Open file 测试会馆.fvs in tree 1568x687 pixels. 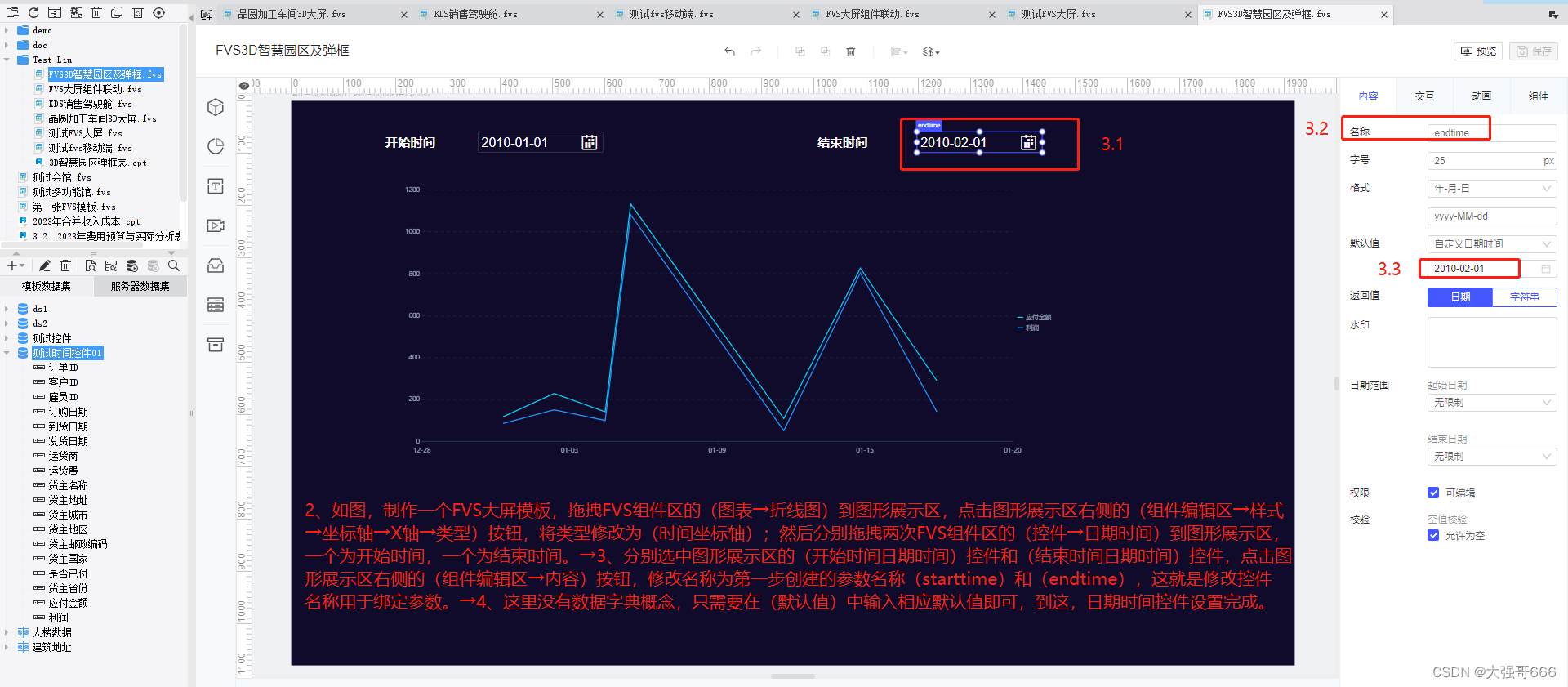click(x=61, y=177)
